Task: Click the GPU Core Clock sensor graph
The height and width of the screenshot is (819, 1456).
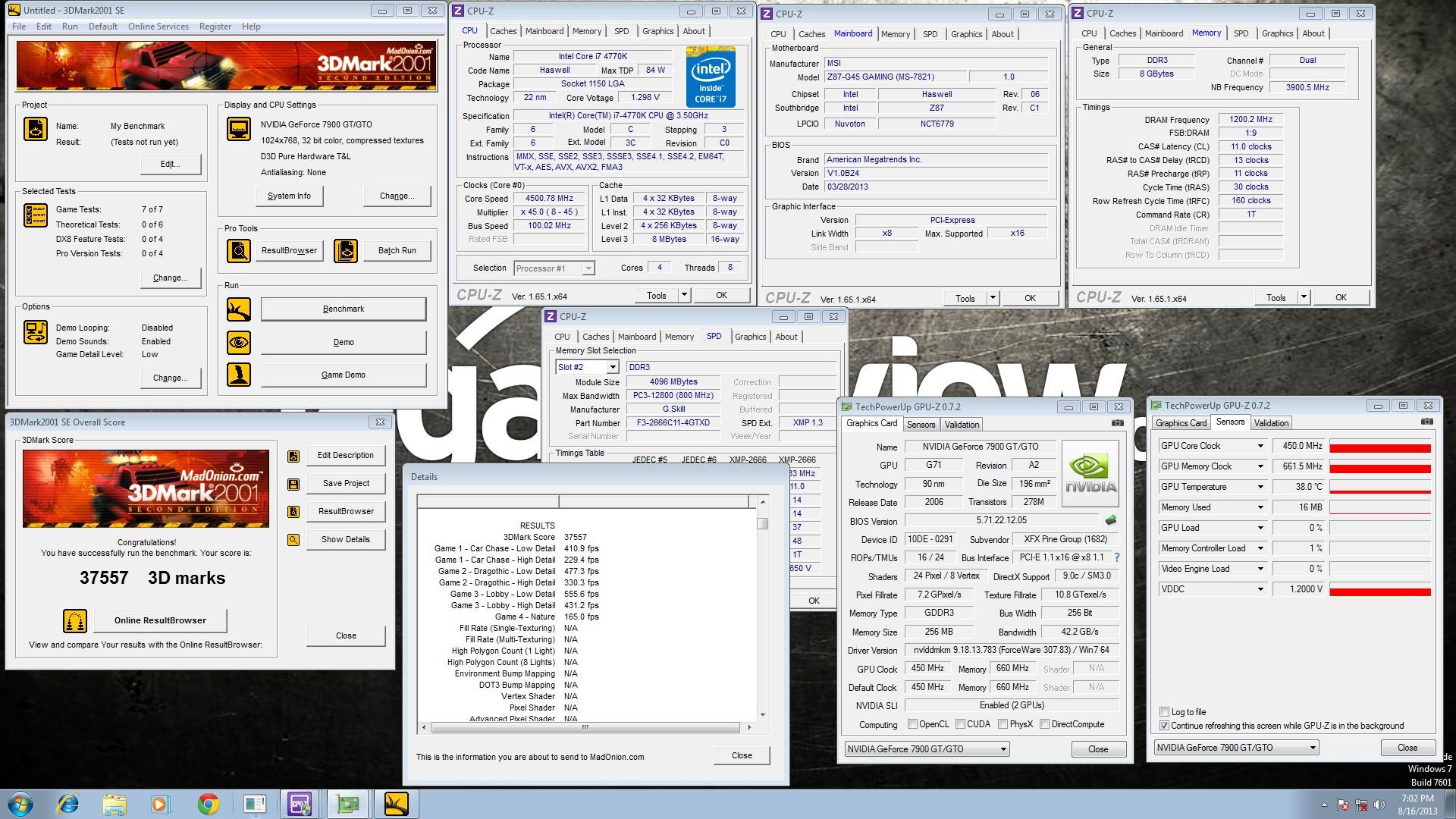Action: point(1380,446)
